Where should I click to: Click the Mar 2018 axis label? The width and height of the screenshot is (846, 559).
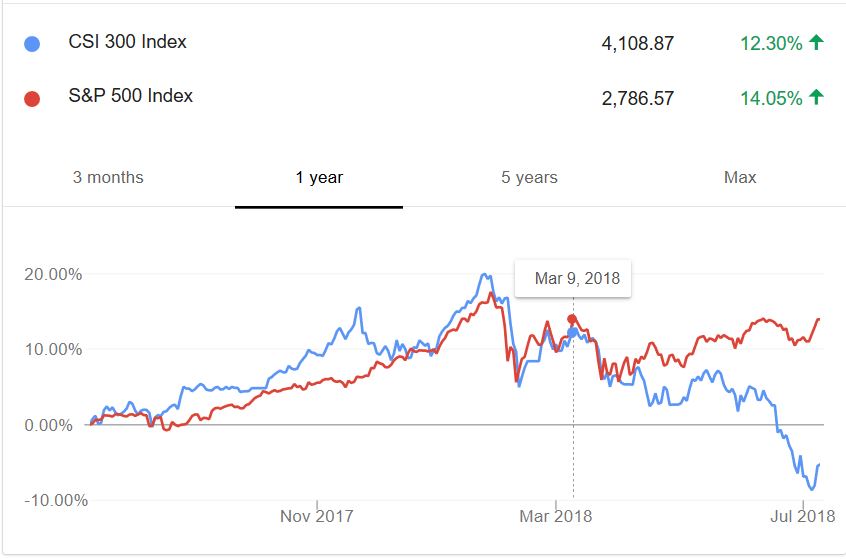coord(557,517)
